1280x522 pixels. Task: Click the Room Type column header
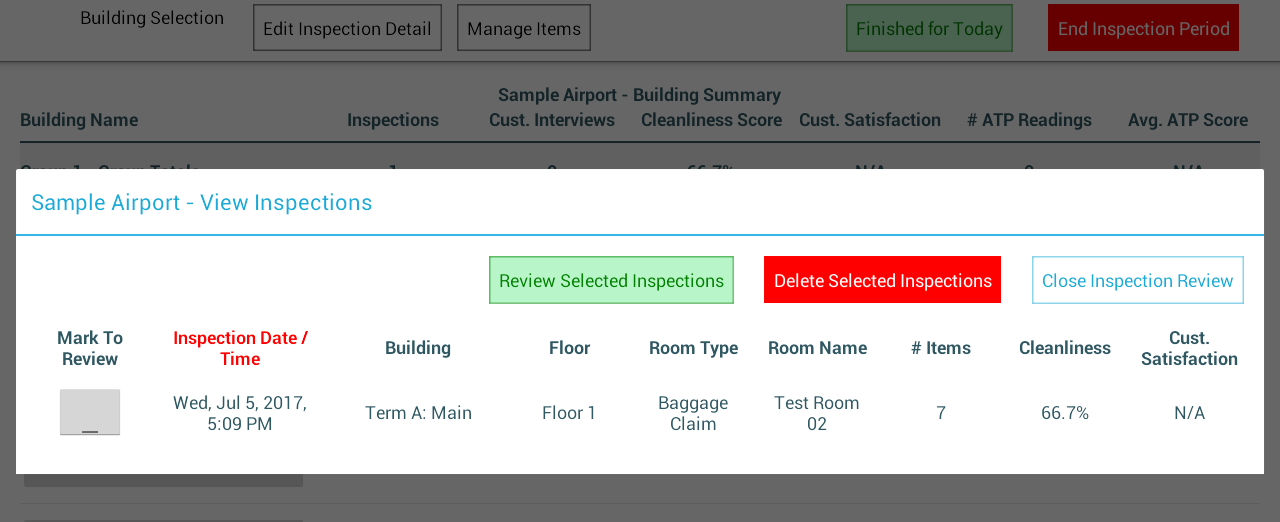tap(693, 348)
